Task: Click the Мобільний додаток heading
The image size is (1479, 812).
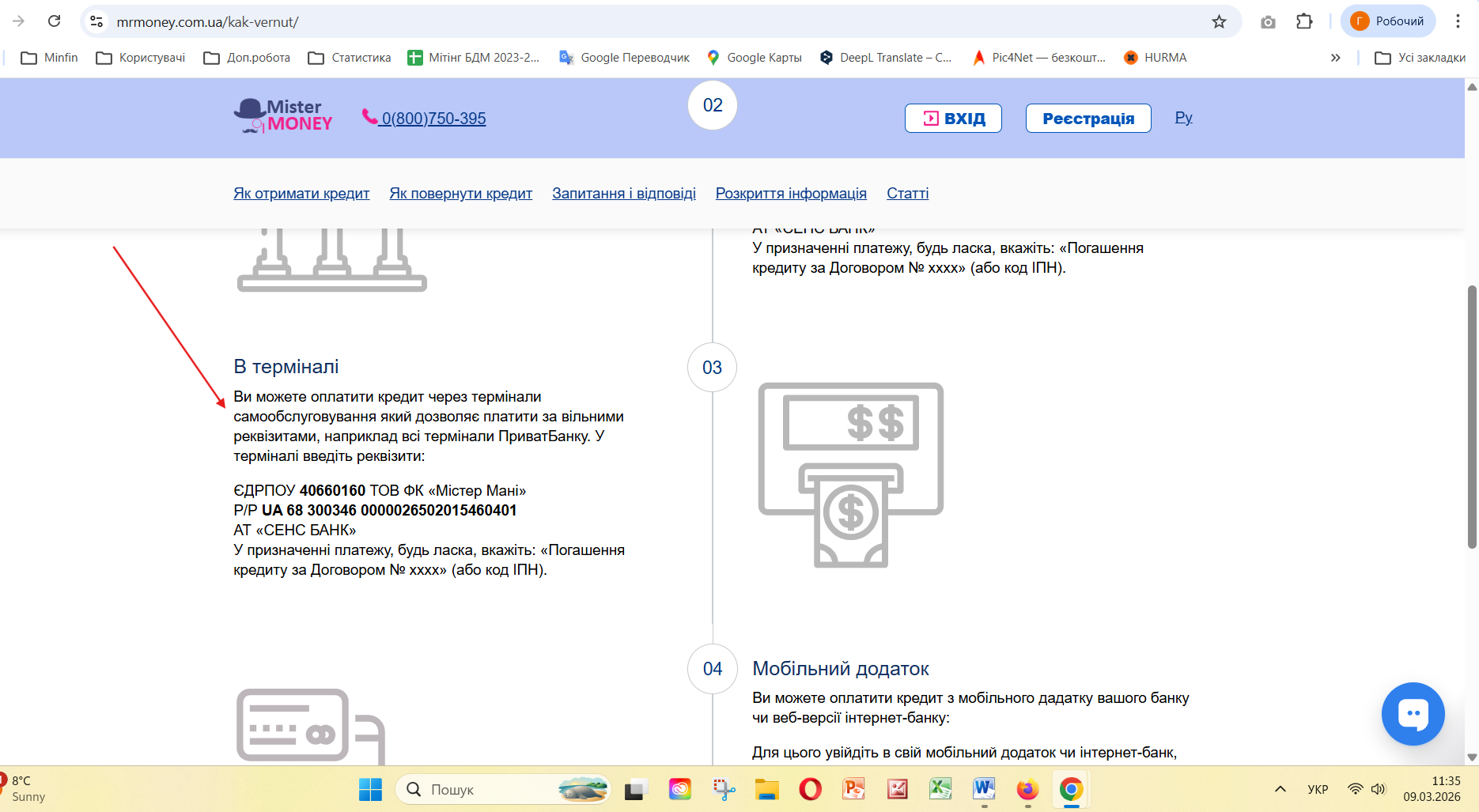Action: point(841,669)
